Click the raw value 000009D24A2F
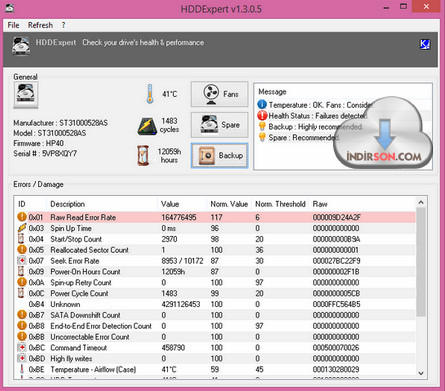The height and width of the screenshot is (391, 445). [x=336, y=217]
